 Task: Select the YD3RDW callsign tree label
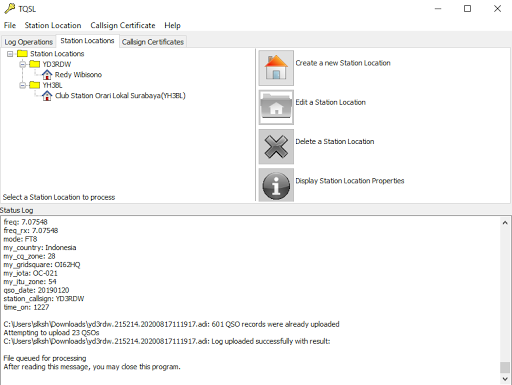point(57,64)
